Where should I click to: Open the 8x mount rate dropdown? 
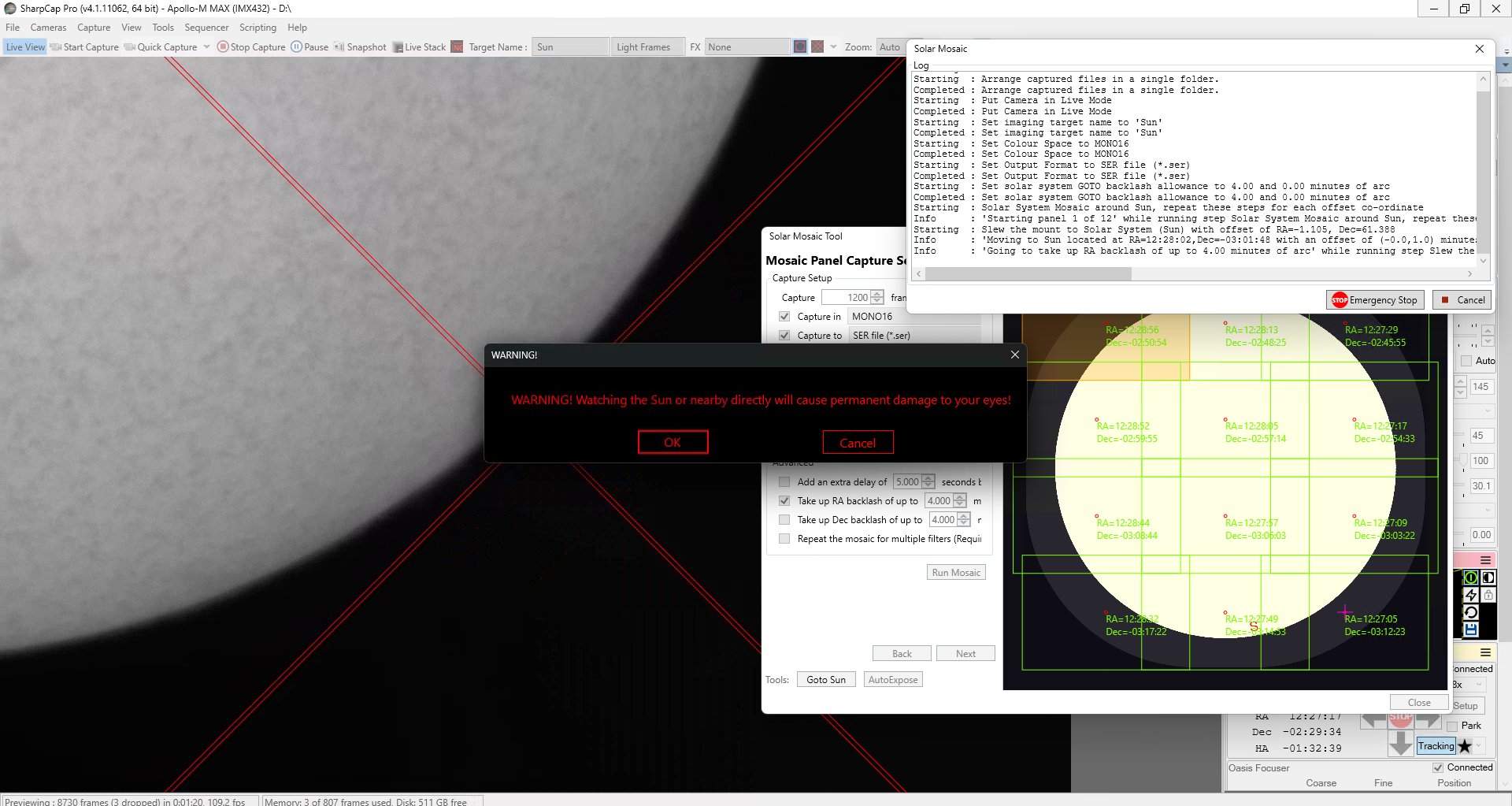[x=1469, y=685]
